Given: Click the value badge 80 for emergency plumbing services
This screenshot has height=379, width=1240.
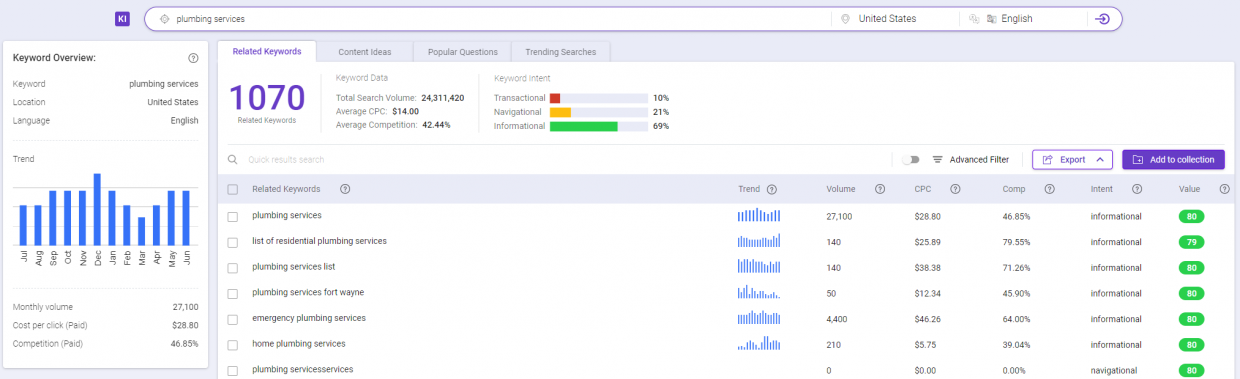Looking at the screenshot, I should point(1191,318).
